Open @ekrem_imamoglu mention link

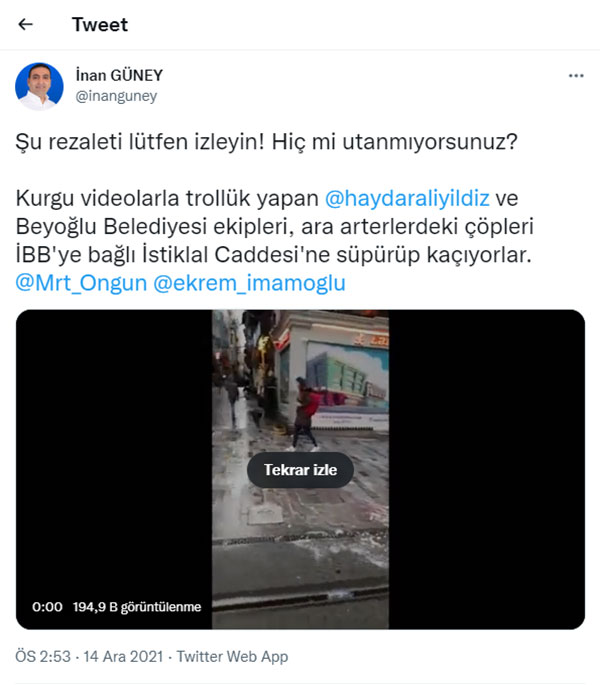pyautogui.click(x=249, y=283)
